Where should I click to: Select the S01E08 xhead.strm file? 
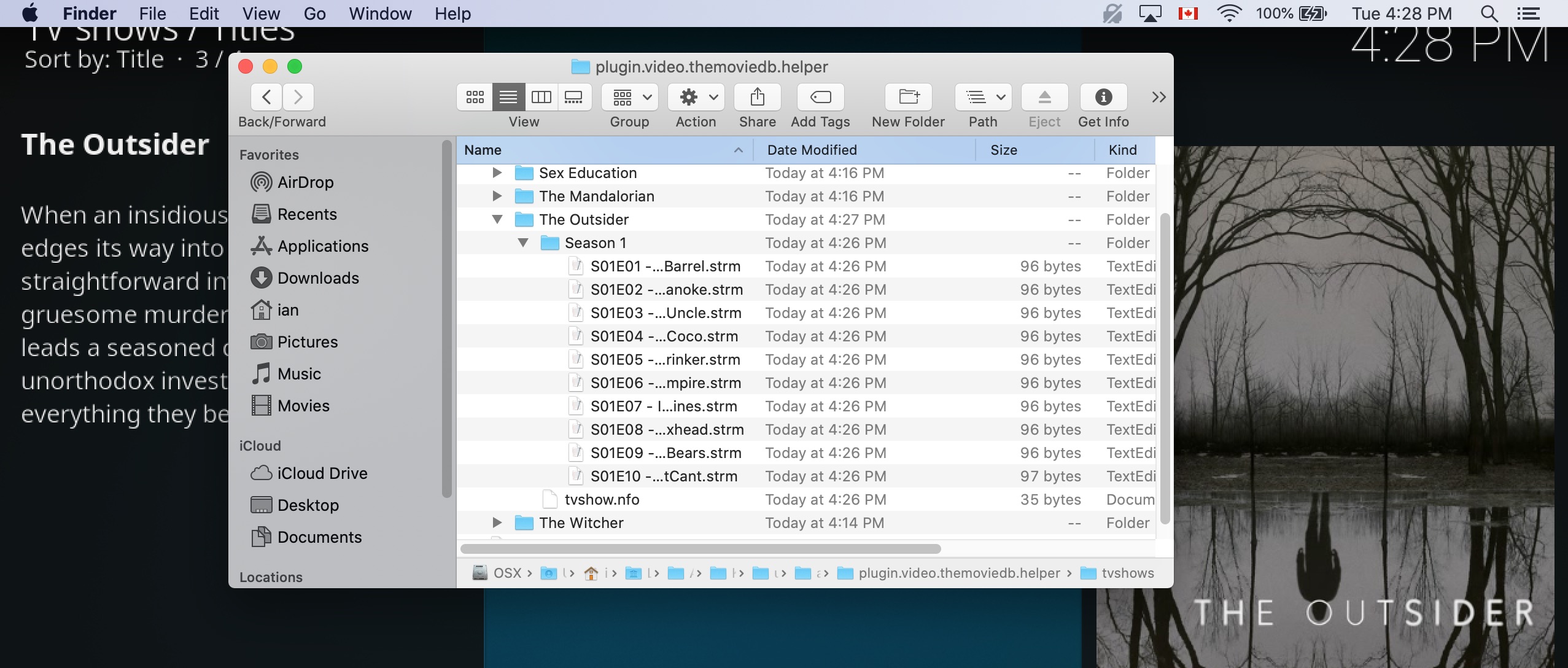806,430
